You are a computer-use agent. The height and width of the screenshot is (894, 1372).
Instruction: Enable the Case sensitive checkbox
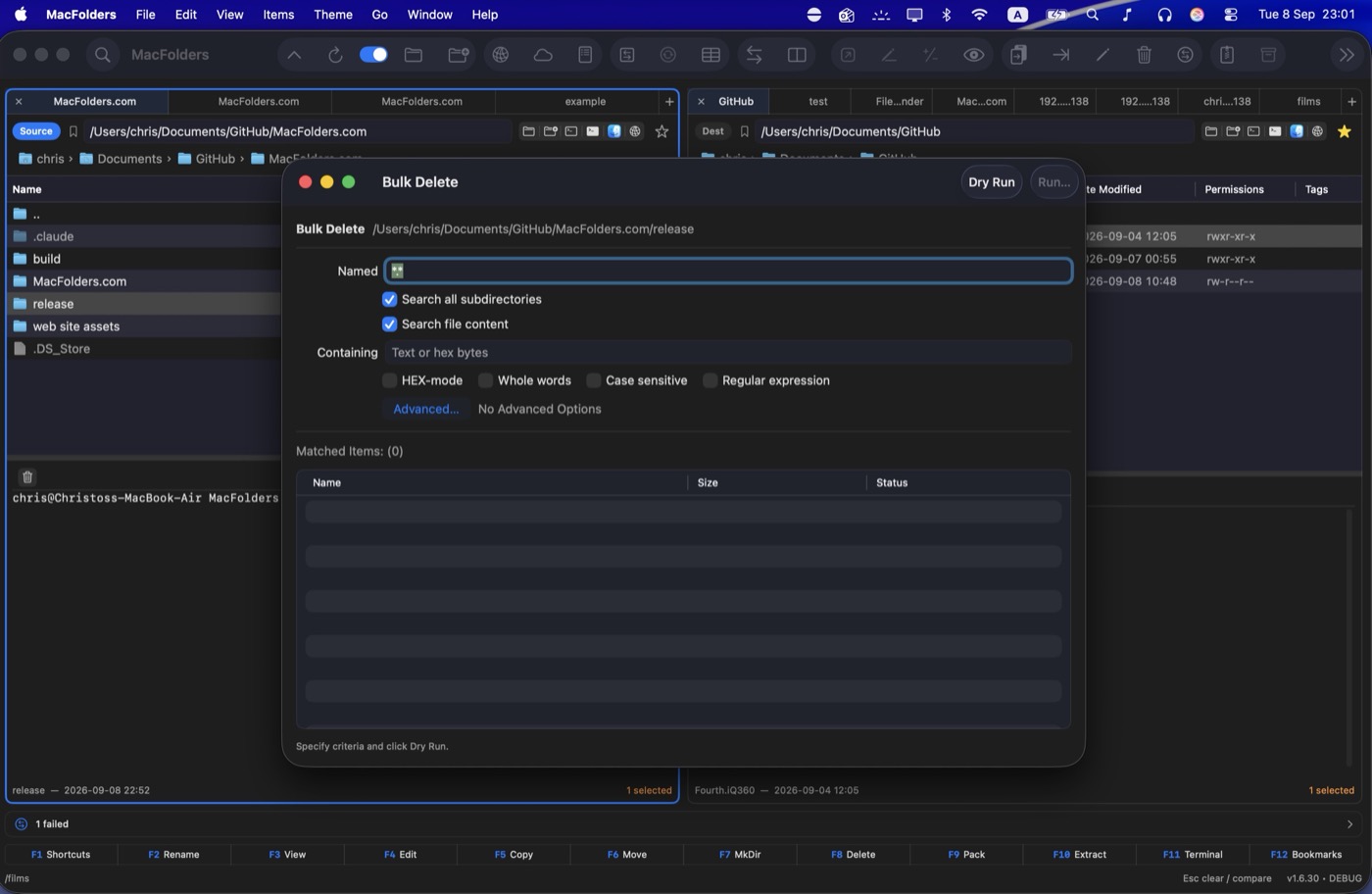(593, 380)
